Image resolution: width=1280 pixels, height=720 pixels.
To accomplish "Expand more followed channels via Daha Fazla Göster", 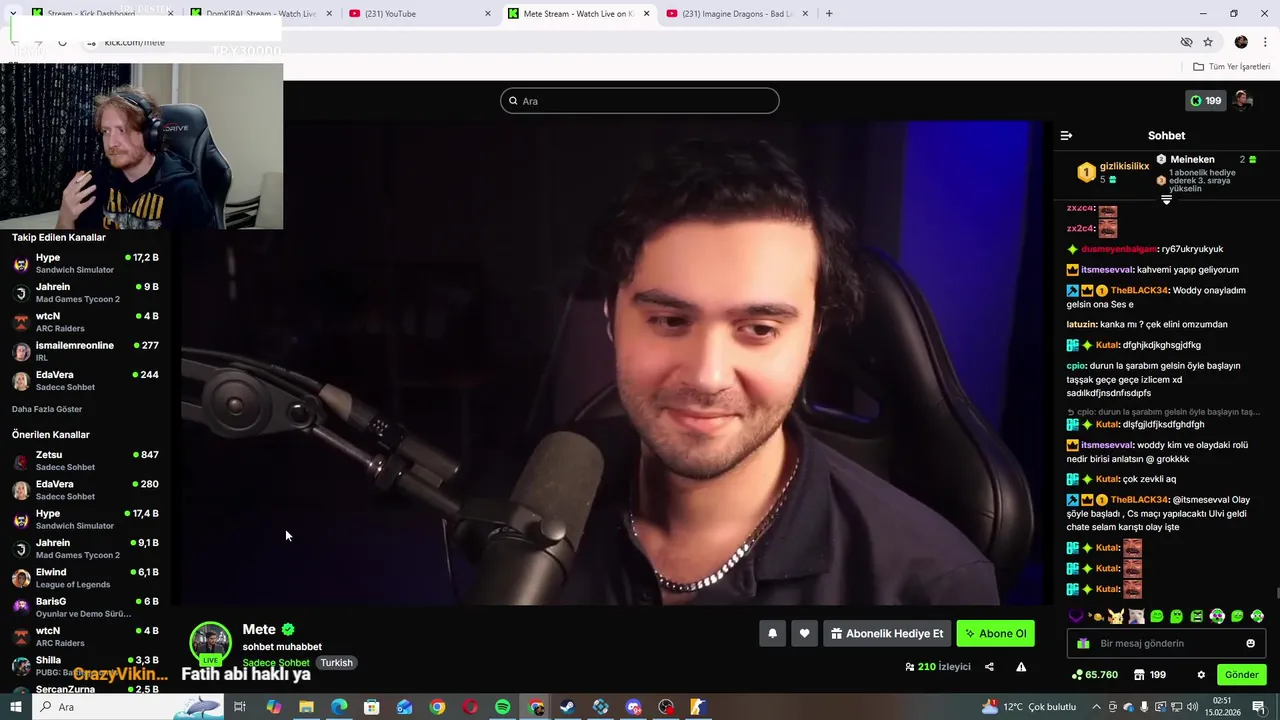I will point(47,409).
